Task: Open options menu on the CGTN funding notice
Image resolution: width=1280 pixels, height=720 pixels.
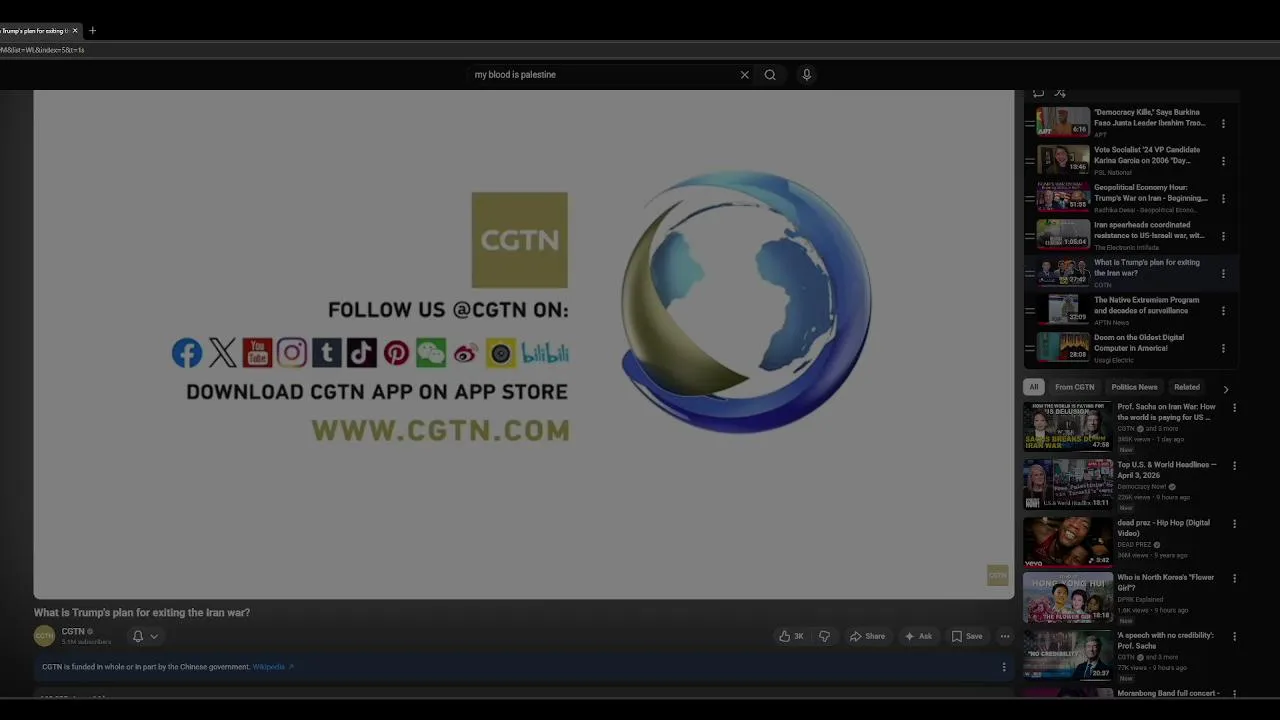Action: click(x=1004, y=667)
